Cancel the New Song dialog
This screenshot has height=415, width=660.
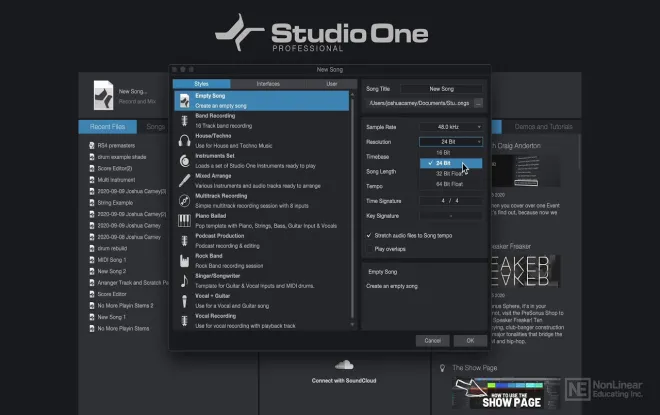click(x=433, y=341)
